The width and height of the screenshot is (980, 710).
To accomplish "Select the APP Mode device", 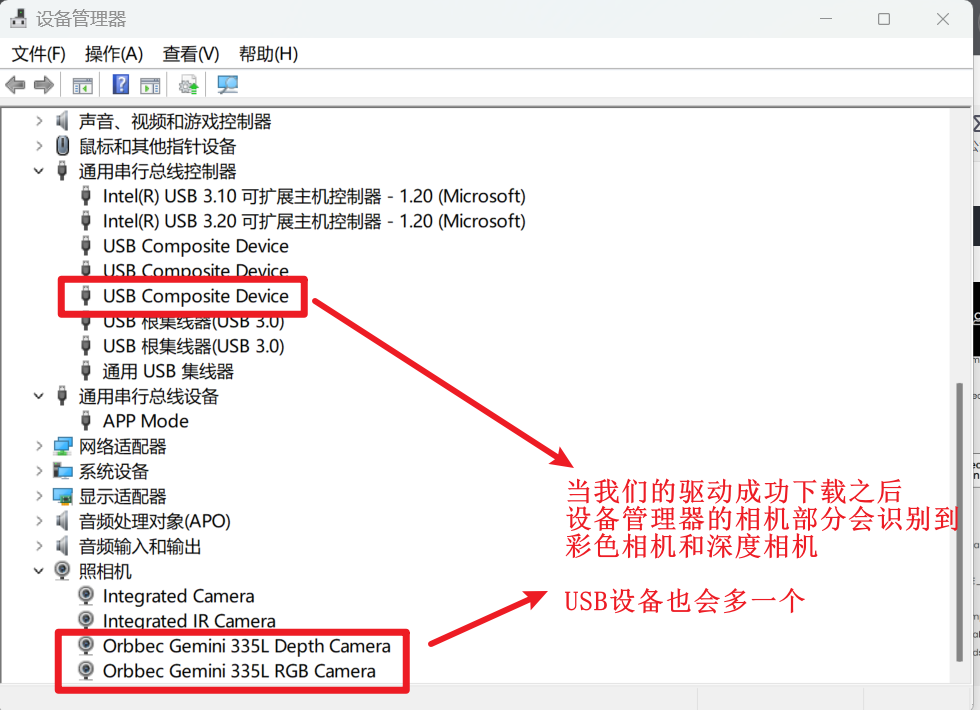I will point(146,420).
